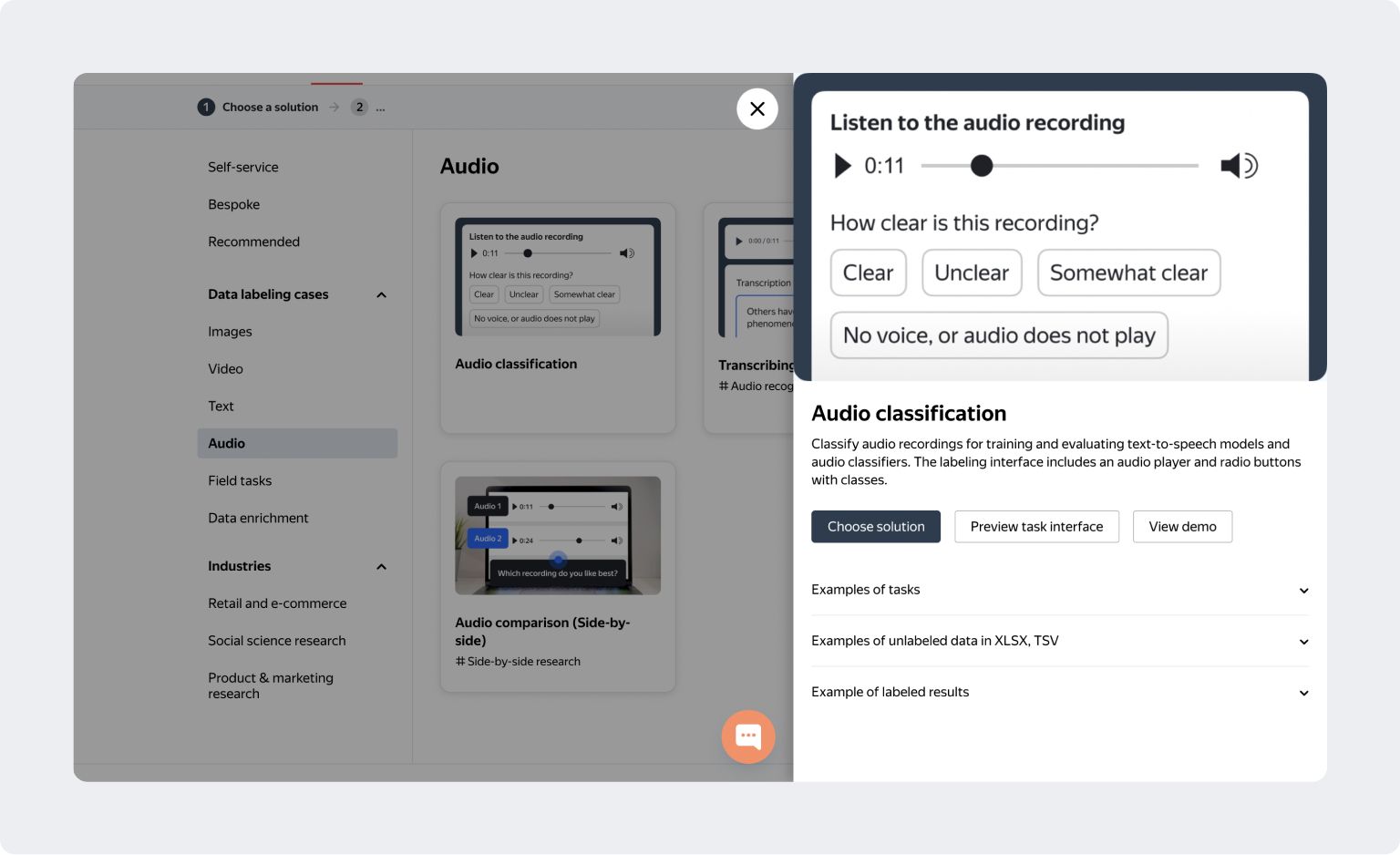1400x855 pixels.
Task: Select the Audio category
Action: pos(297,443)
